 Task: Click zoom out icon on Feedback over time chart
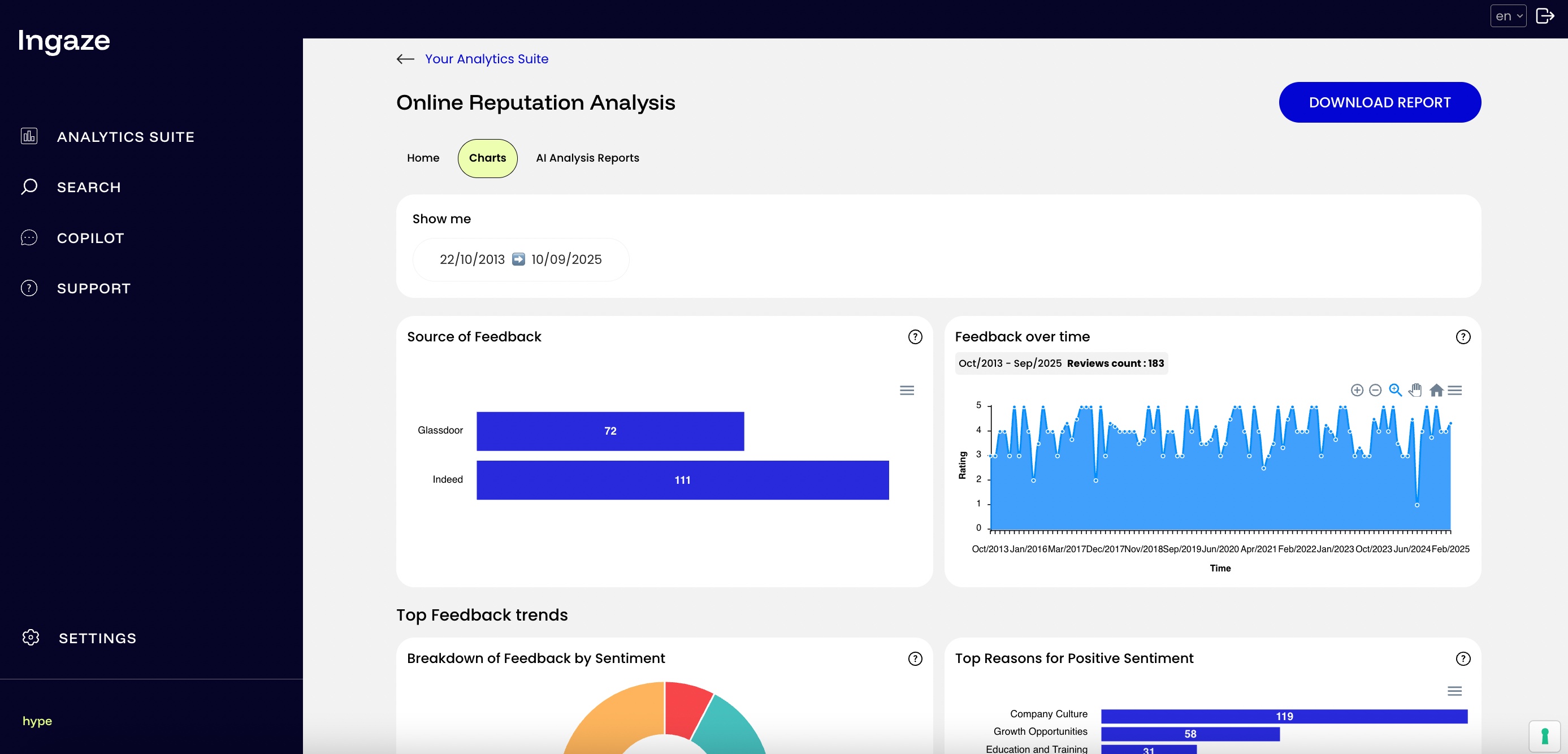(1375, 390)
